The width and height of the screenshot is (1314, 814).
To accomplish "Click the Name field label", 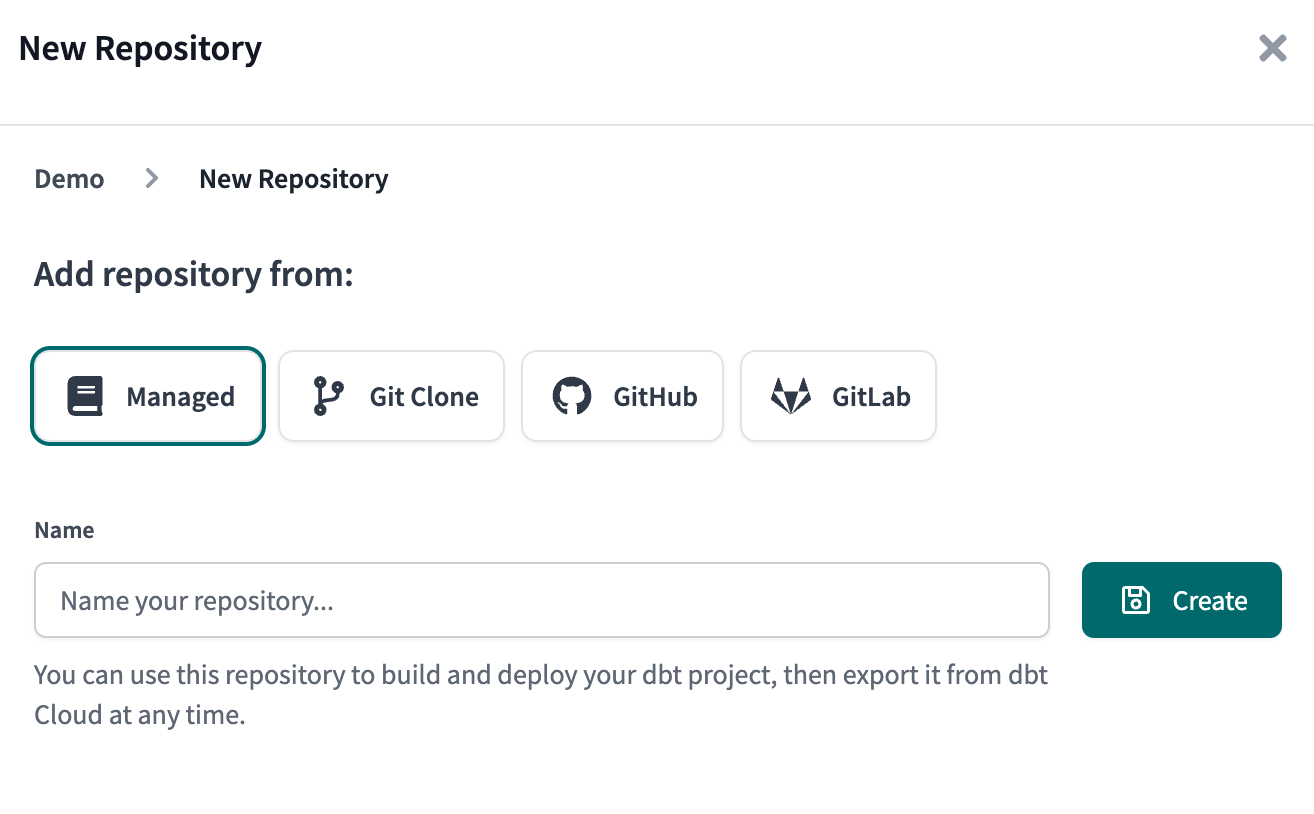I will (64, 530).
